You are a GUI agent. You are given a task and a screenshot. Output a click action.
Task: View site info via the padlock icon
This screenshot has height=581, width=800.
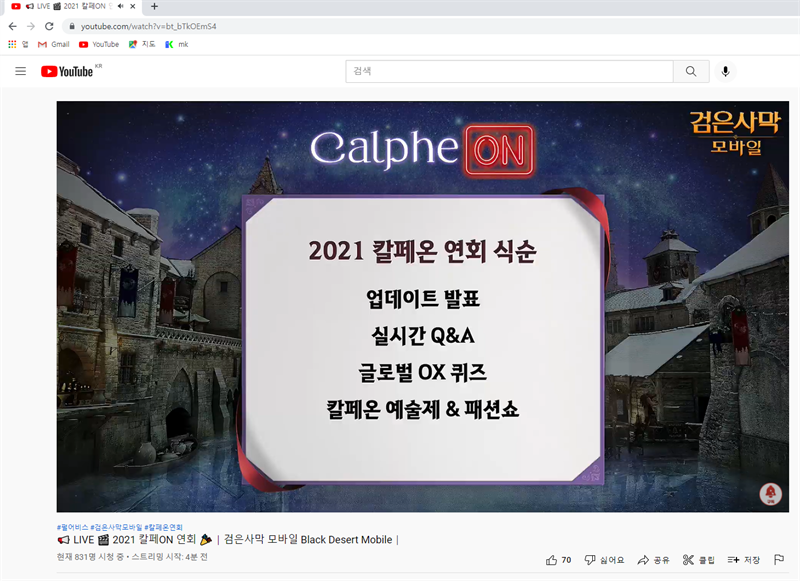click(72, 27)
